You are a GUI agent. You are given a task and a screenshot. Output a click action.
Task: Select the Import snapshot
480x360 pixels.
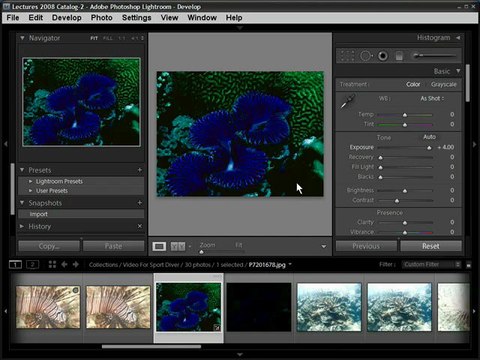pyautogui.click(x=81, y=214)
